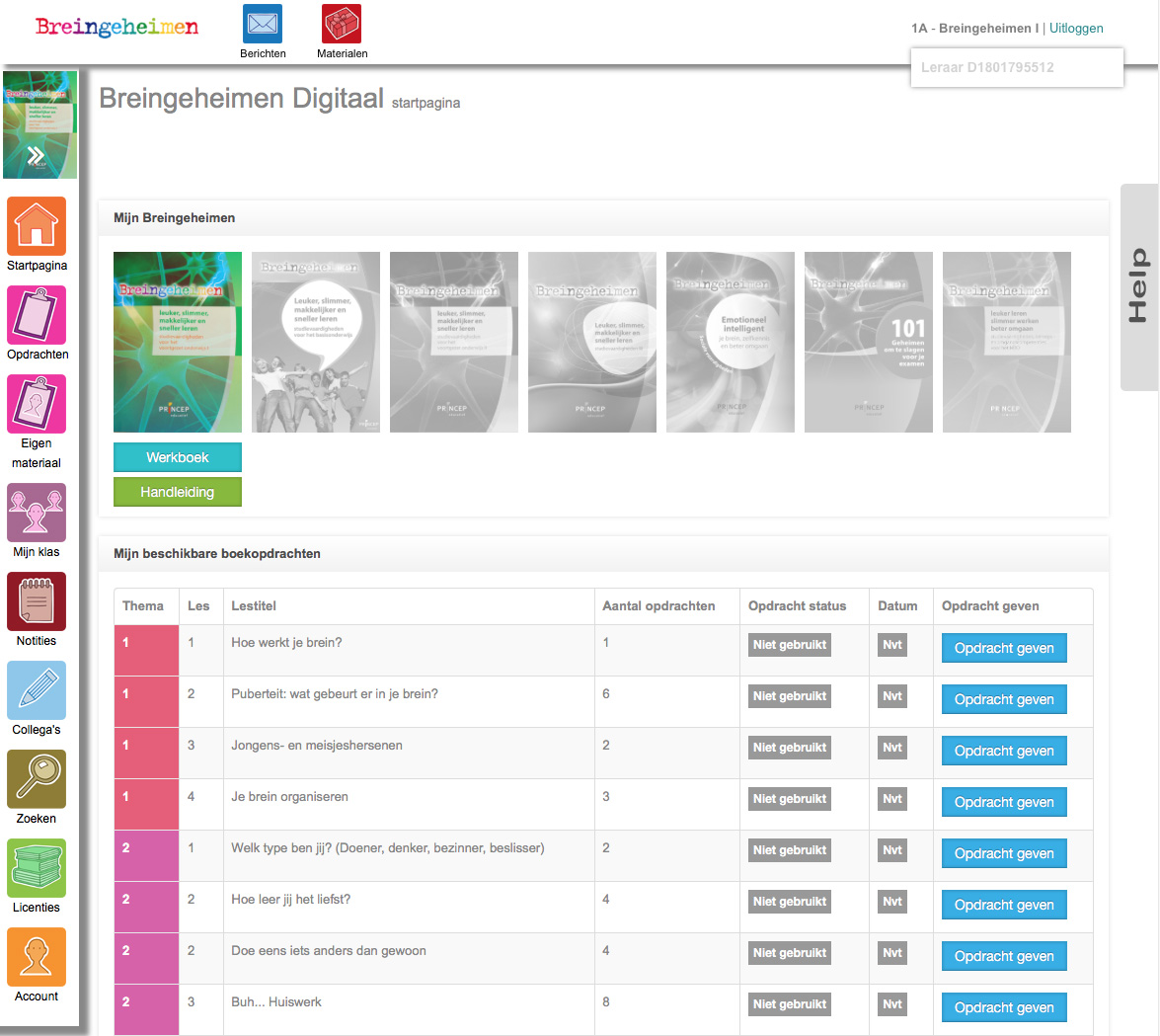The image size is (1160, 1036).
Task: Click lesson title 'Doe eens iets anders dan gewoon'
Action: 329,951
